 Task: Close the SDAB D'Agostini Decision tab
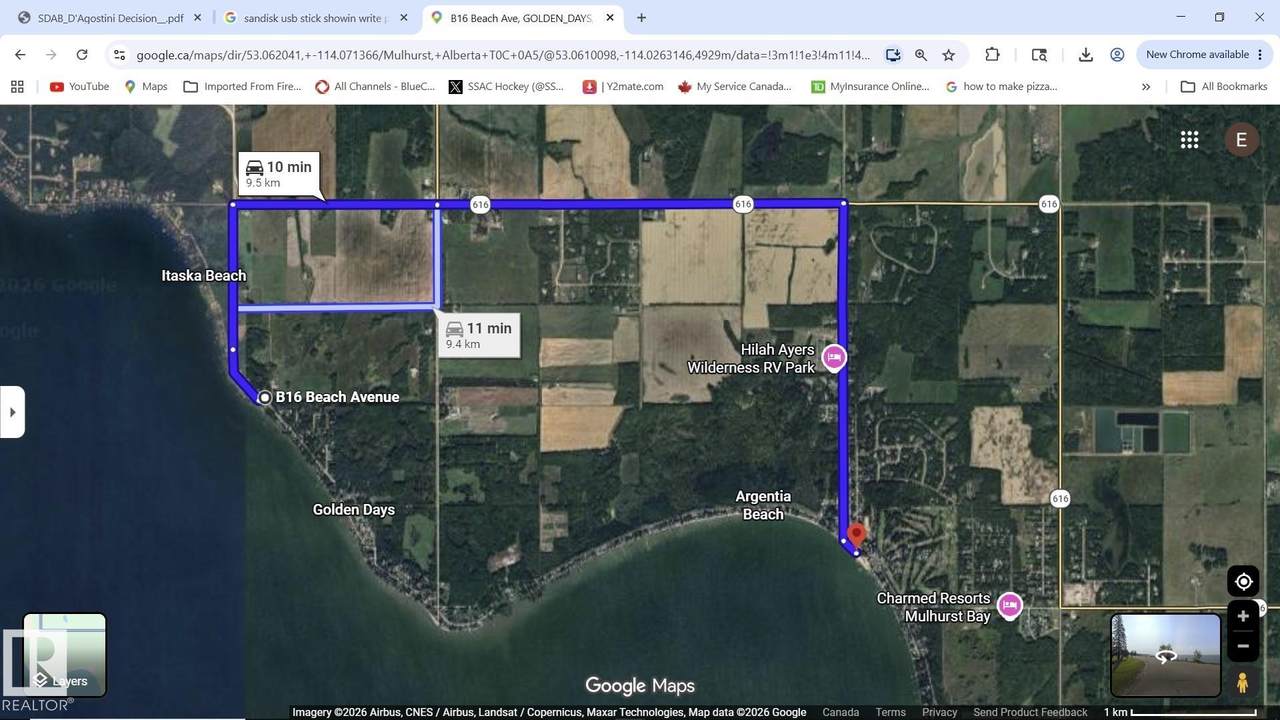pyautogui.click(x=198, y=18)
